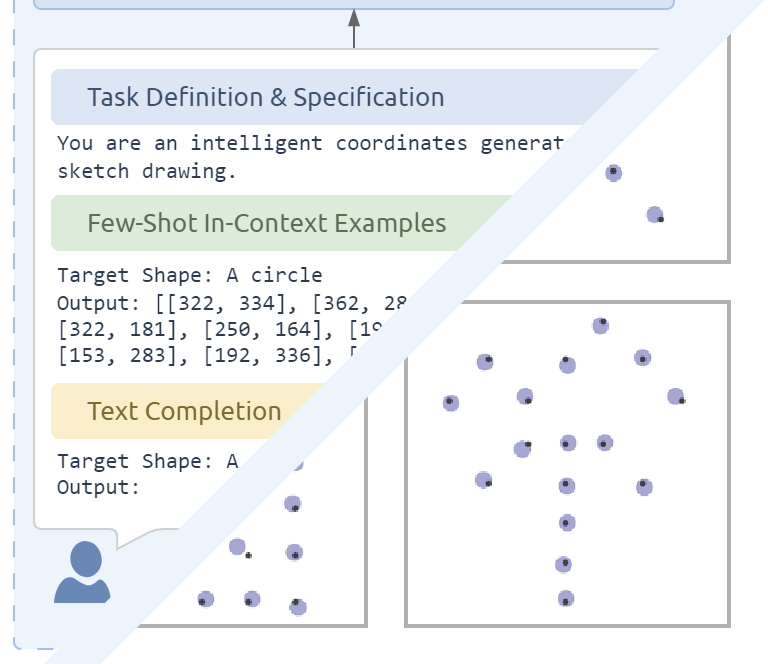768x664 pixels.
Task: Select the leftmost dot in the arrow-shaped plot
Action: point(451,403)
